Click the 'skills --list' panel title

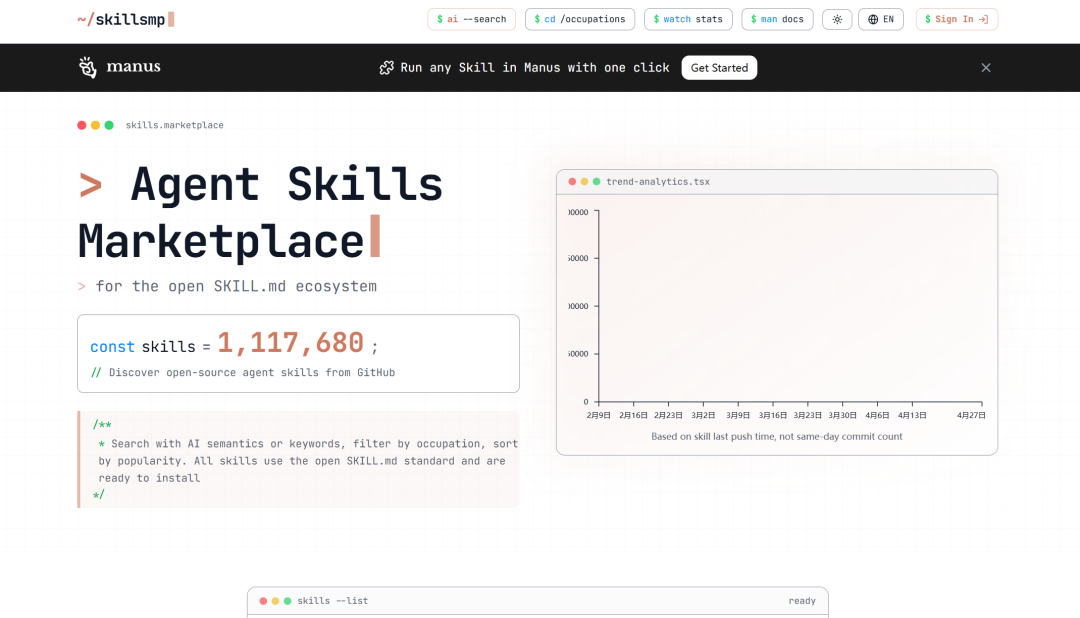click(x=333, y=601)
